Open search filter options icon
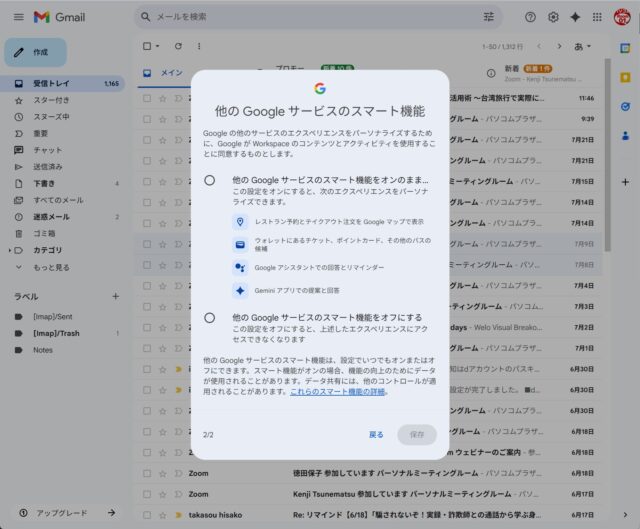The image size is (640, 529). tap(489, 17)
